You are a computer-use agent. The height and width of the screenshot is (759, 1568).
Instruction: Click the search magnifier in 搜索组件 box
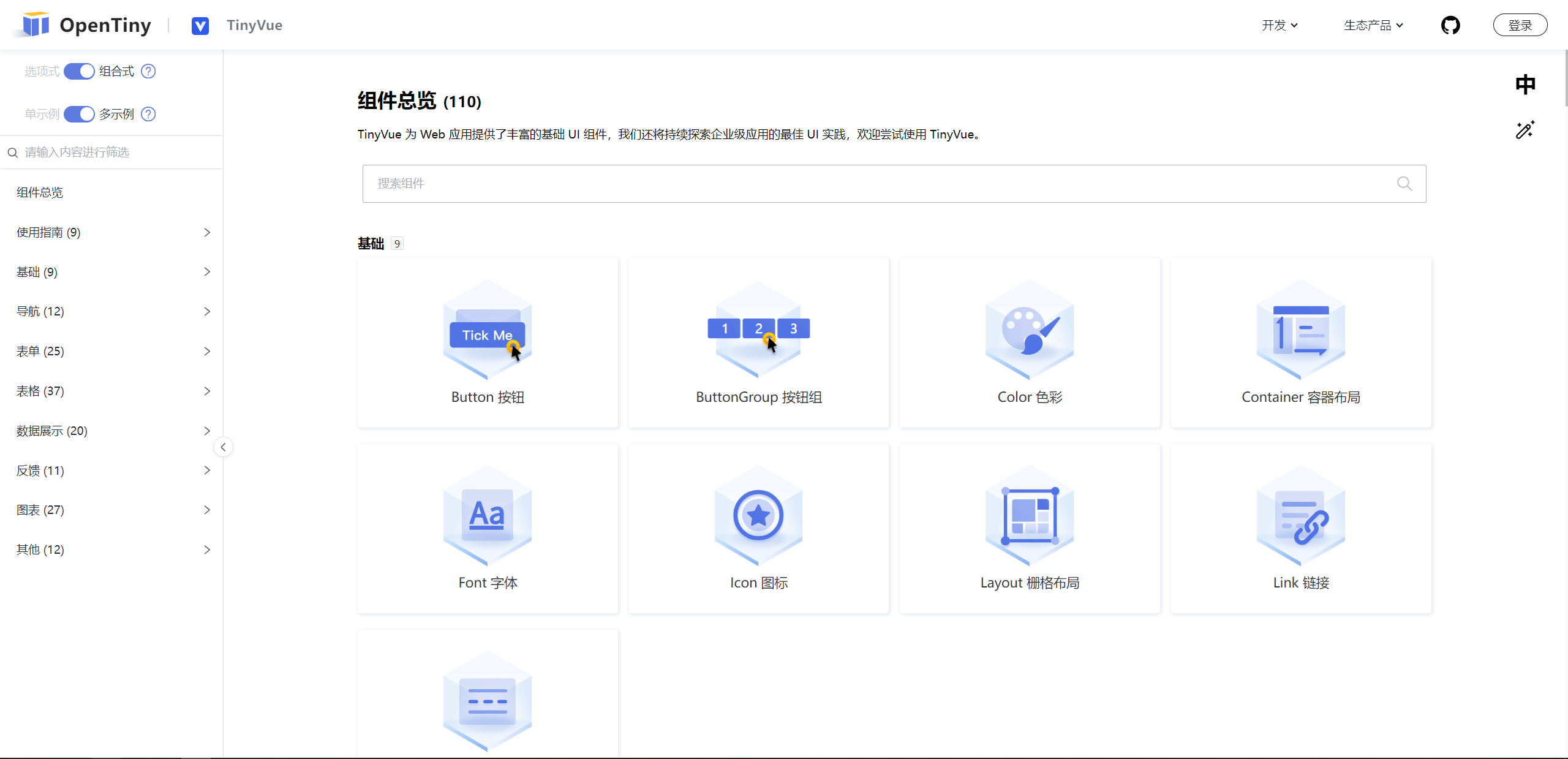[1404, 184]
